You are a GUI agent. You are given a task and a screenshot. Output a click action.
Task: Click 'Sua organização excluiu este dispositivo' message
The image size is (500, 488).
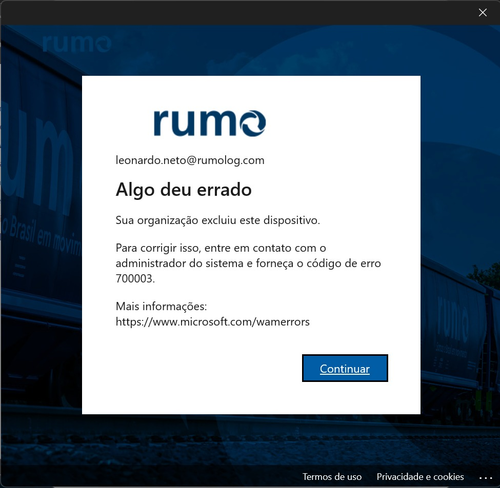(218, 220)
